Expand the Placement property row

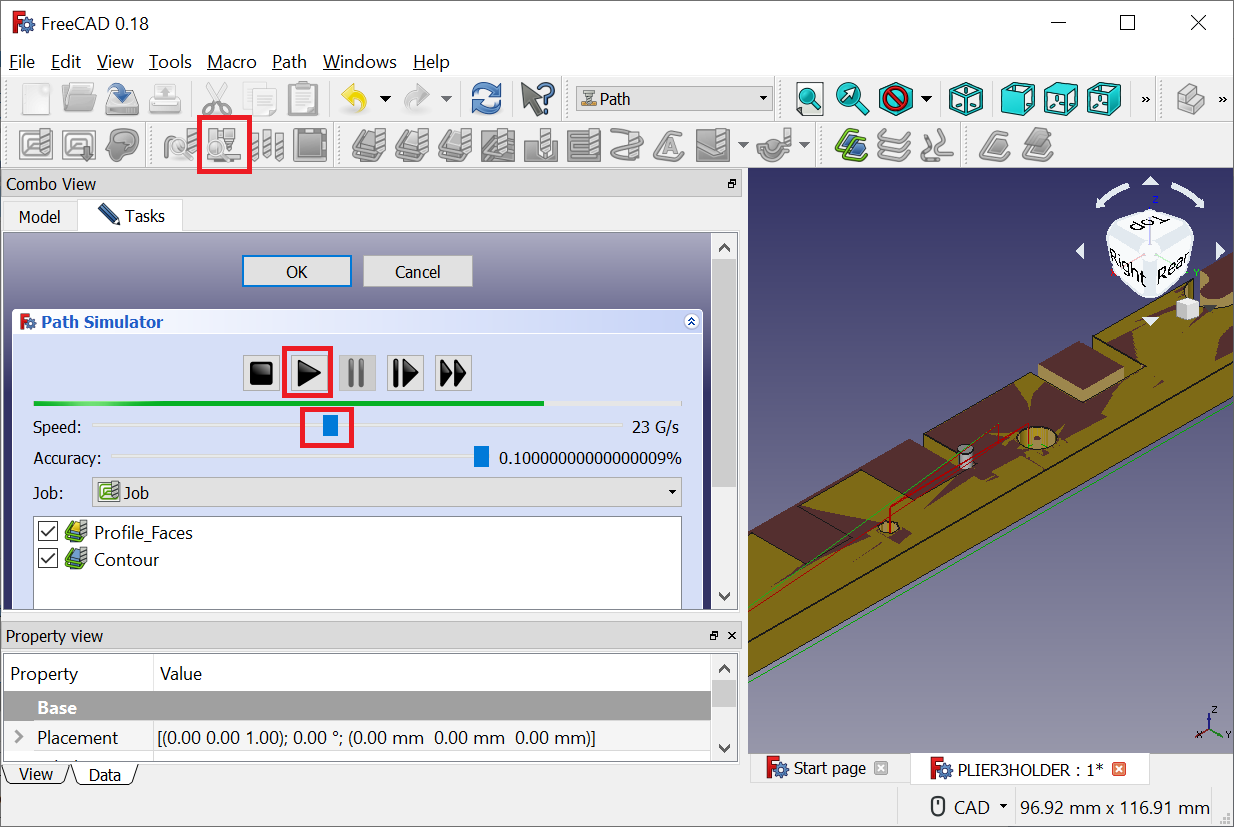[x=18, y=737]
